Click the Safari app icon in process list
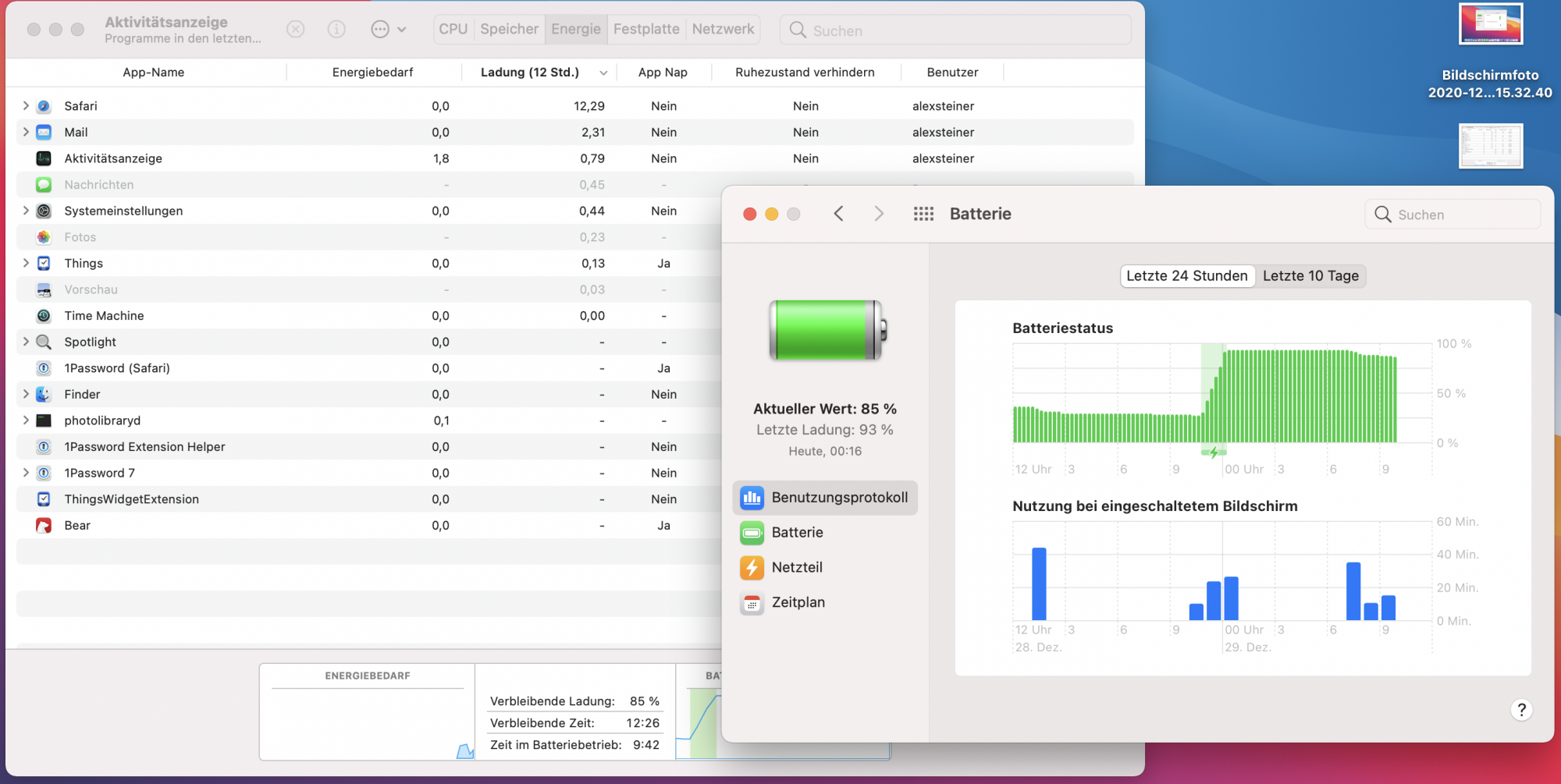Viewport: 1561px width, 784px height. pos(44,106)
